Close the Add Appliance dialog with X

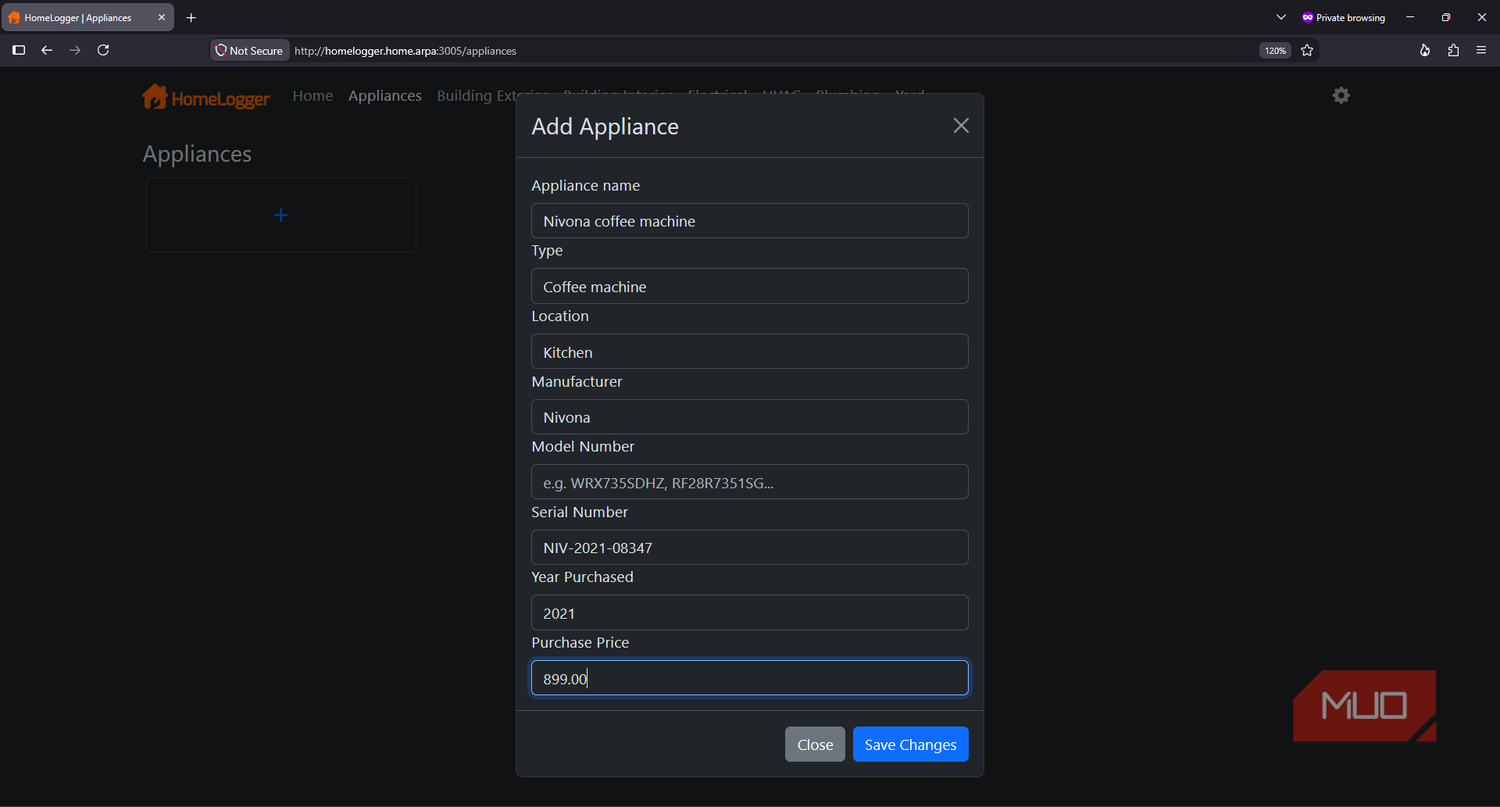(961, 125)
